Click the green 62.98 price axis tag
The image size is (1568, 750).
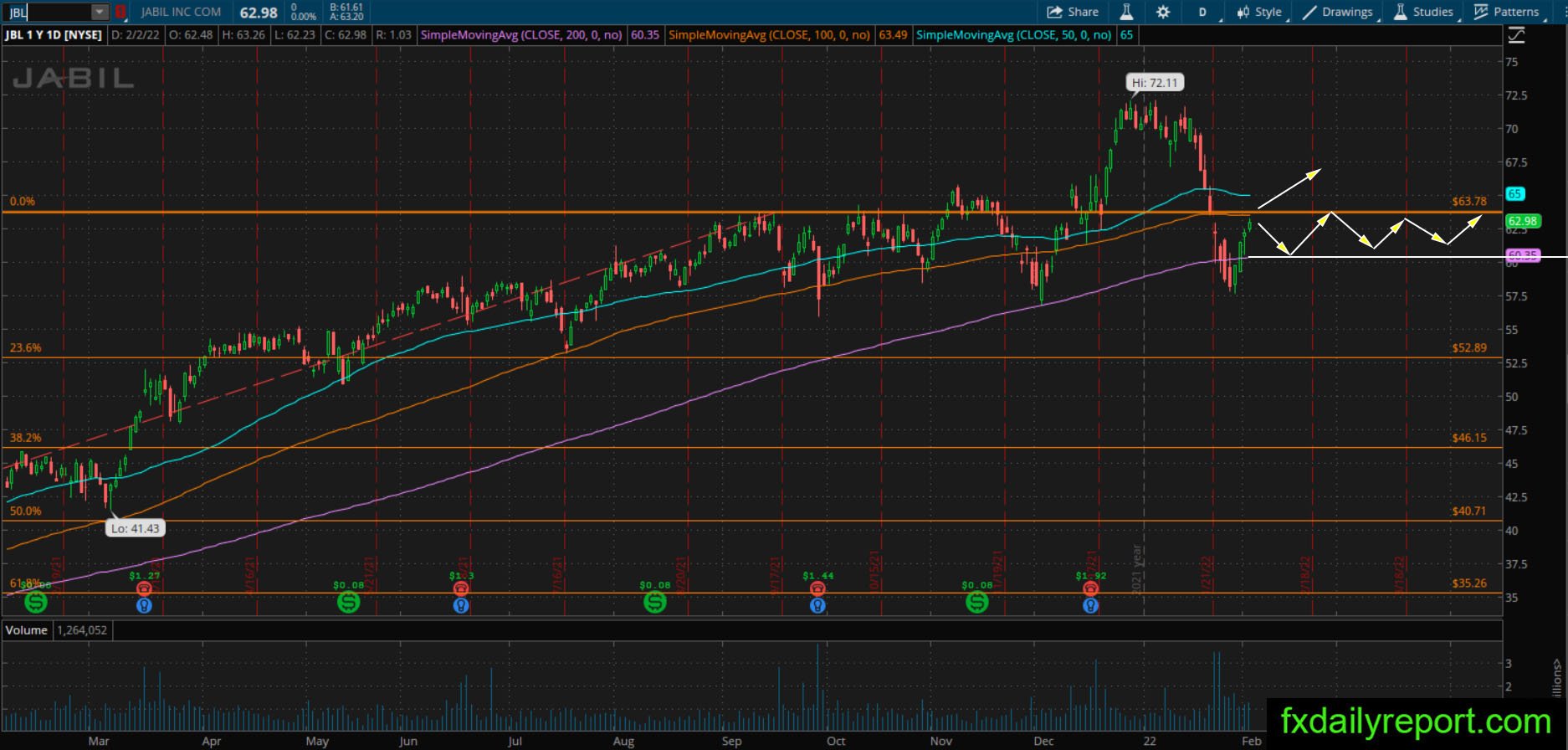pyautogui.click(x=1522, y=222)
